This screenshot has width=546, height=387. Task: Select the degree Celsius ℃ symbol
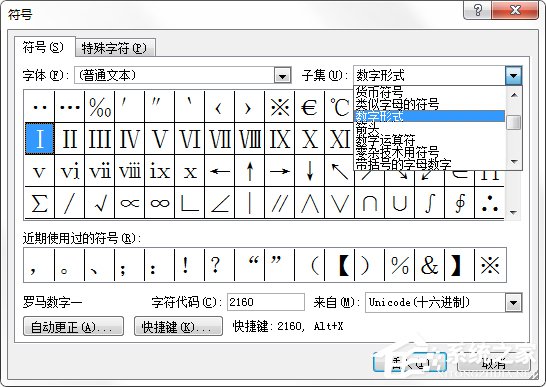pos(339,107)
